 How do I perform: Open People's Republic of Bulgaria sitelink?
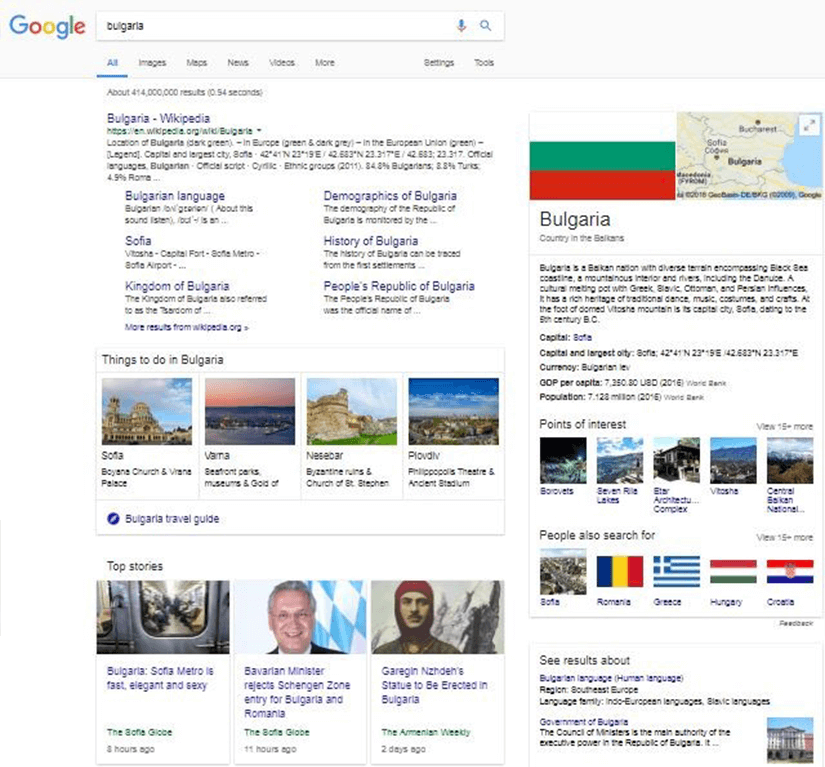[399, 286]
